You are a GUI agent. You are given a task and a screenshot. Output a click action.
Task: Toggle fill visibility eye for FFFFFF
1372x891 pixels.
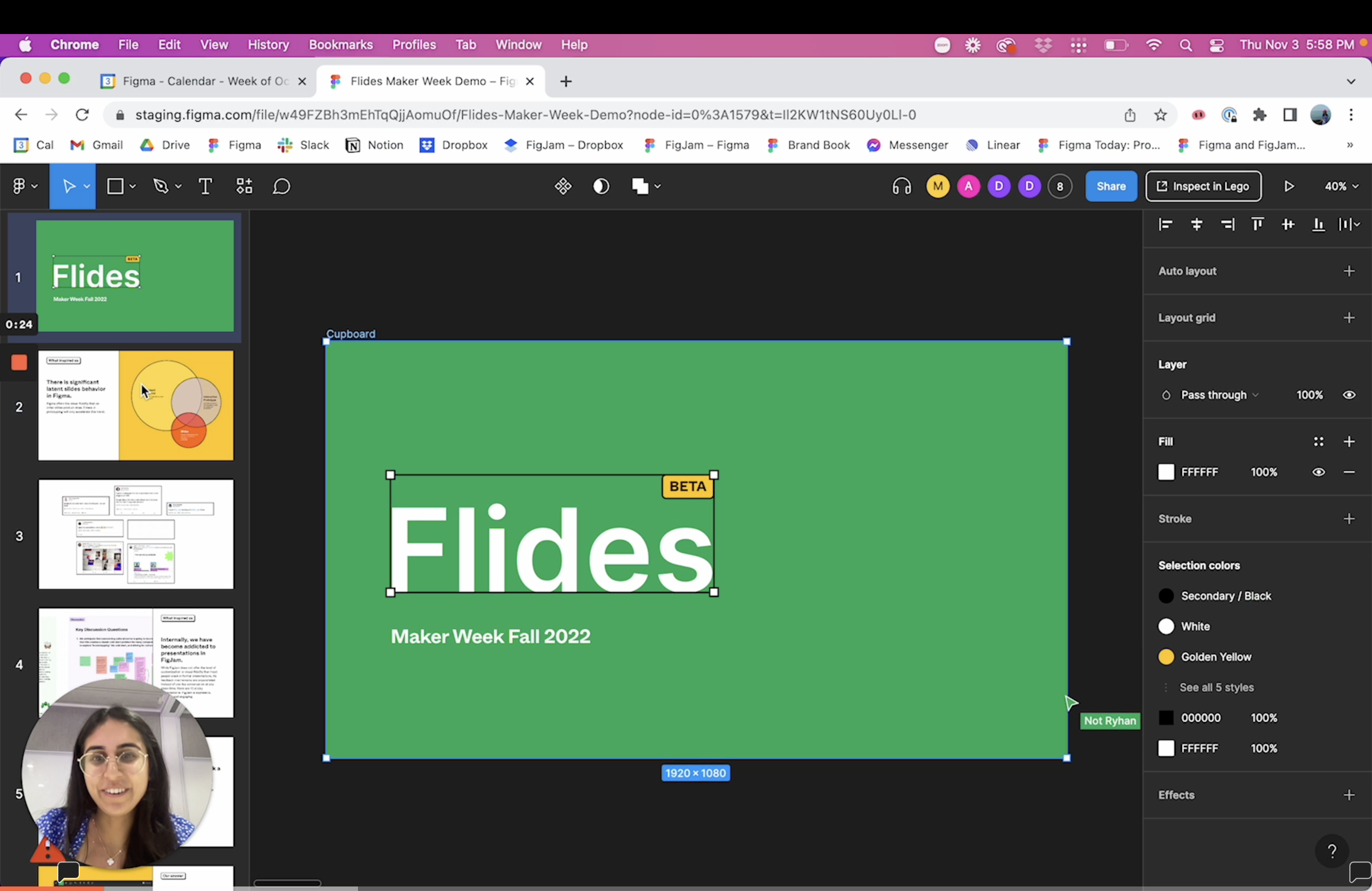(x=1318, y=473)
